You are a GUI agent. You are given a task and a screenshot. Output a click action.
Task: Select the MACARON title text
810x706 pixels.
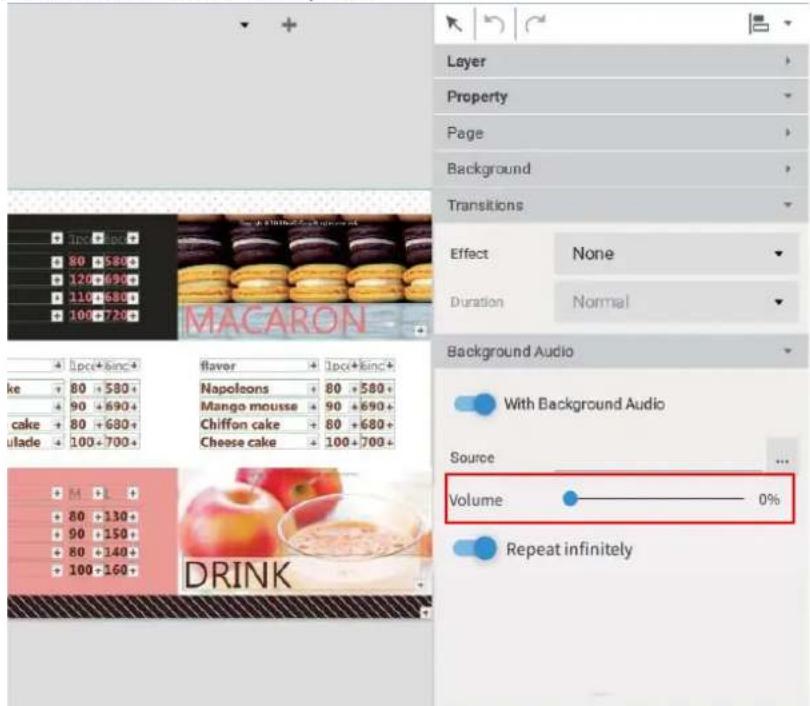(275, 321)
